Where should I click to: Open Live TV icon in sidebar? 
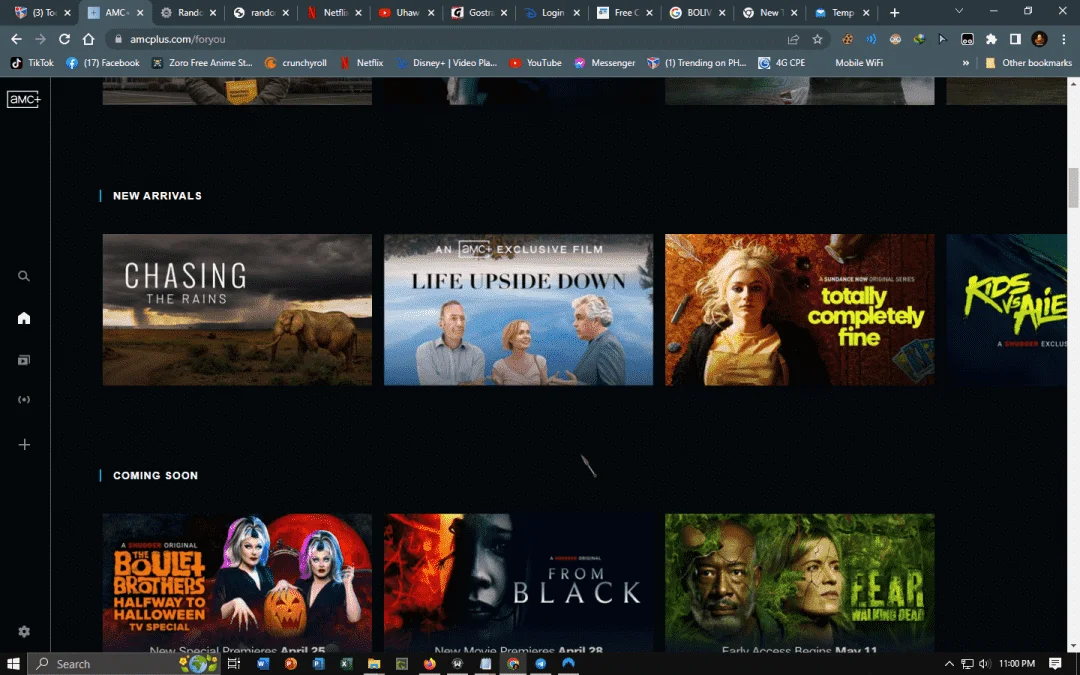[x=24, y=399]
